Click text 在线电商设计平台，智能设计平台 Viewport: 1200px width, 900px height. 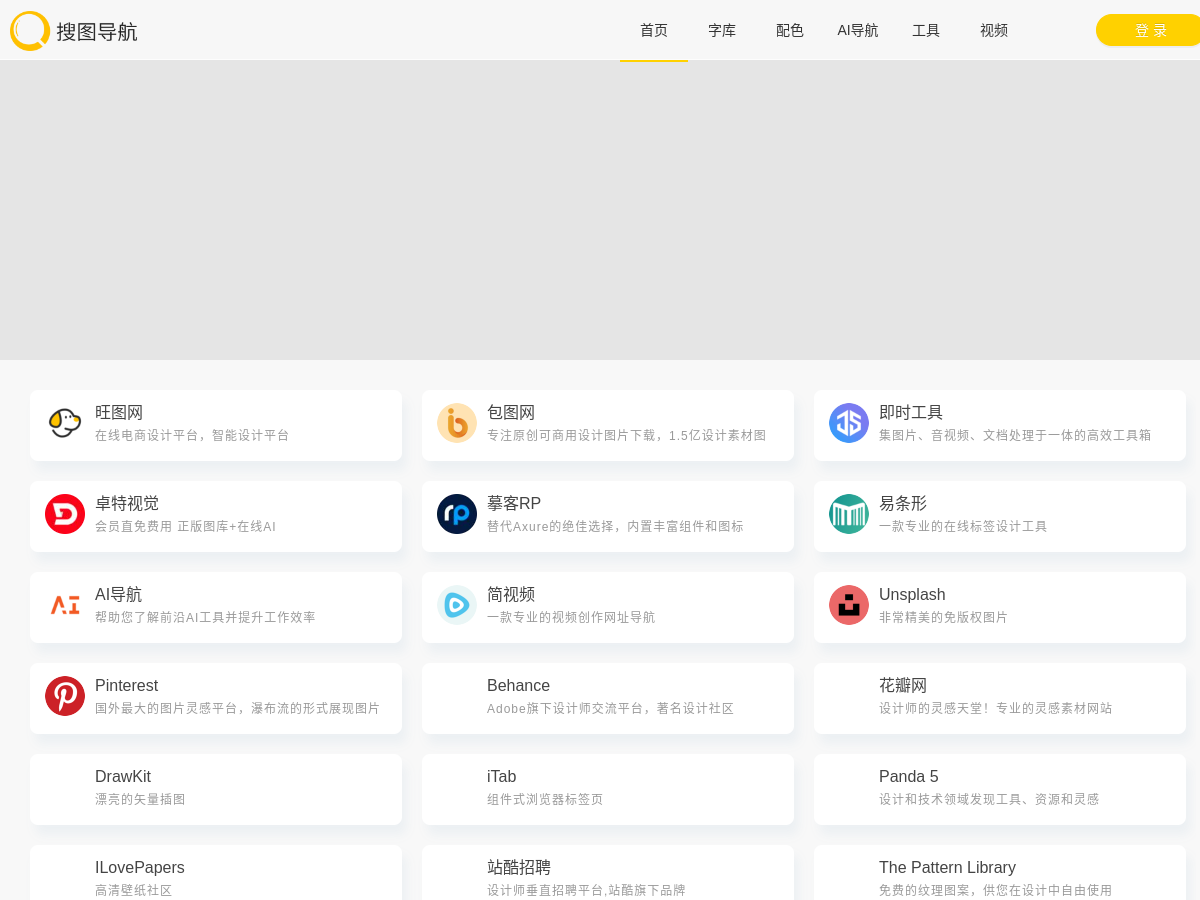pos(192,436)
